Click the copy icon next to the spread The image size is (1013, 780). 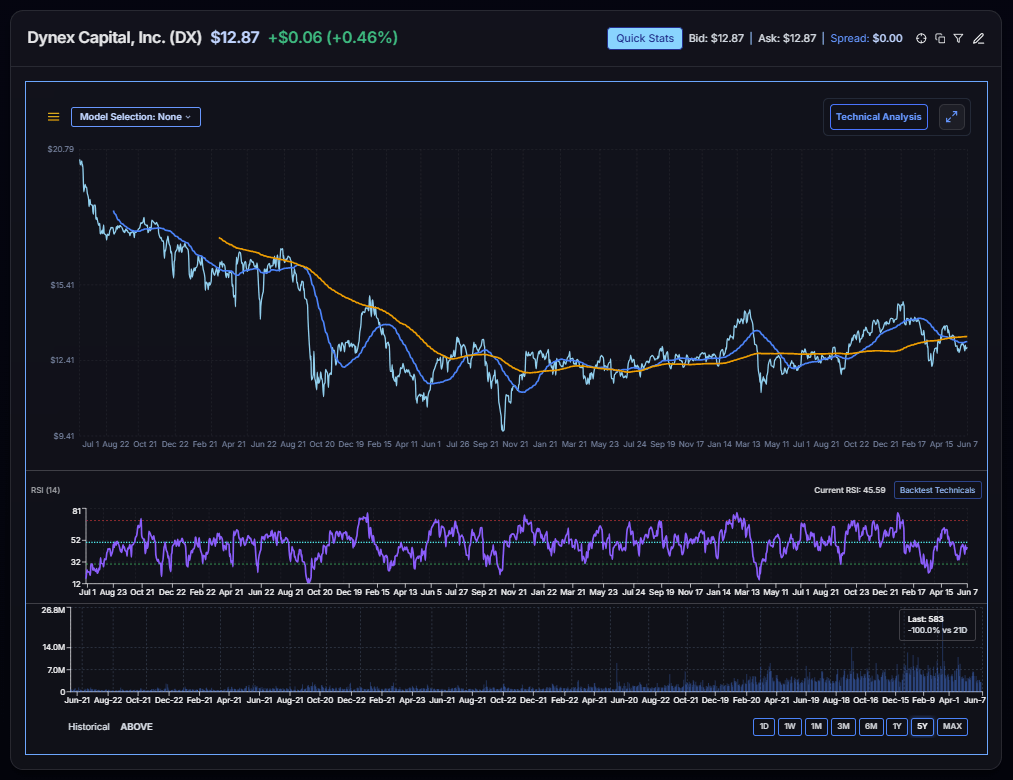click(x=940, y=38)
